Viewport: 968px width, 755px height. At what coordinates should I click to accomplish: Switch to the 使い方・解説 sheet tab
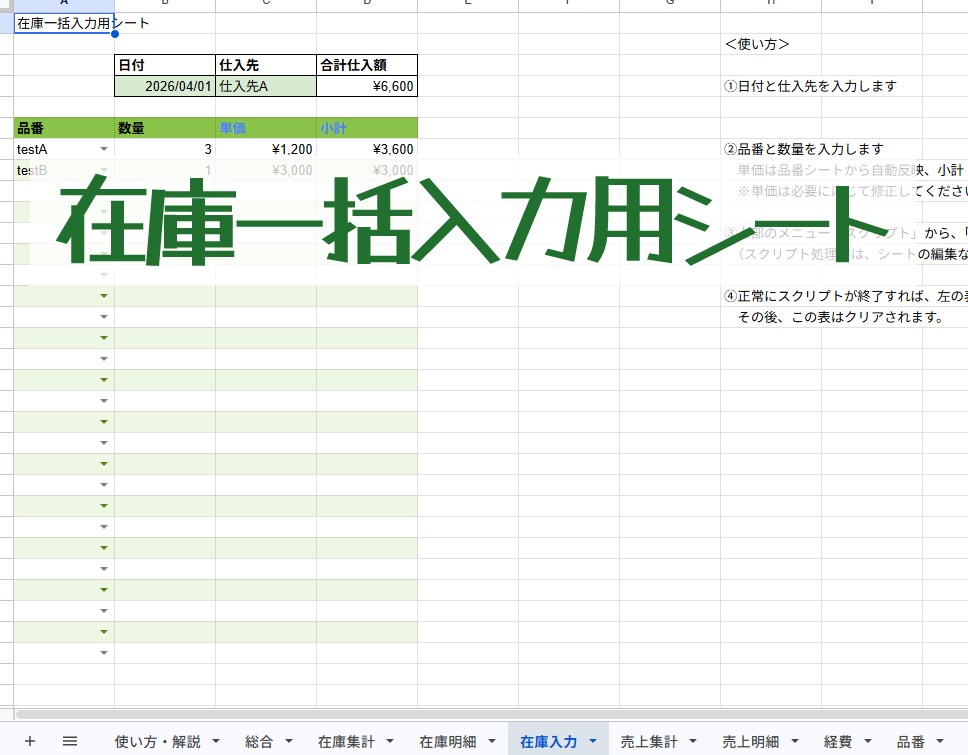157,741
